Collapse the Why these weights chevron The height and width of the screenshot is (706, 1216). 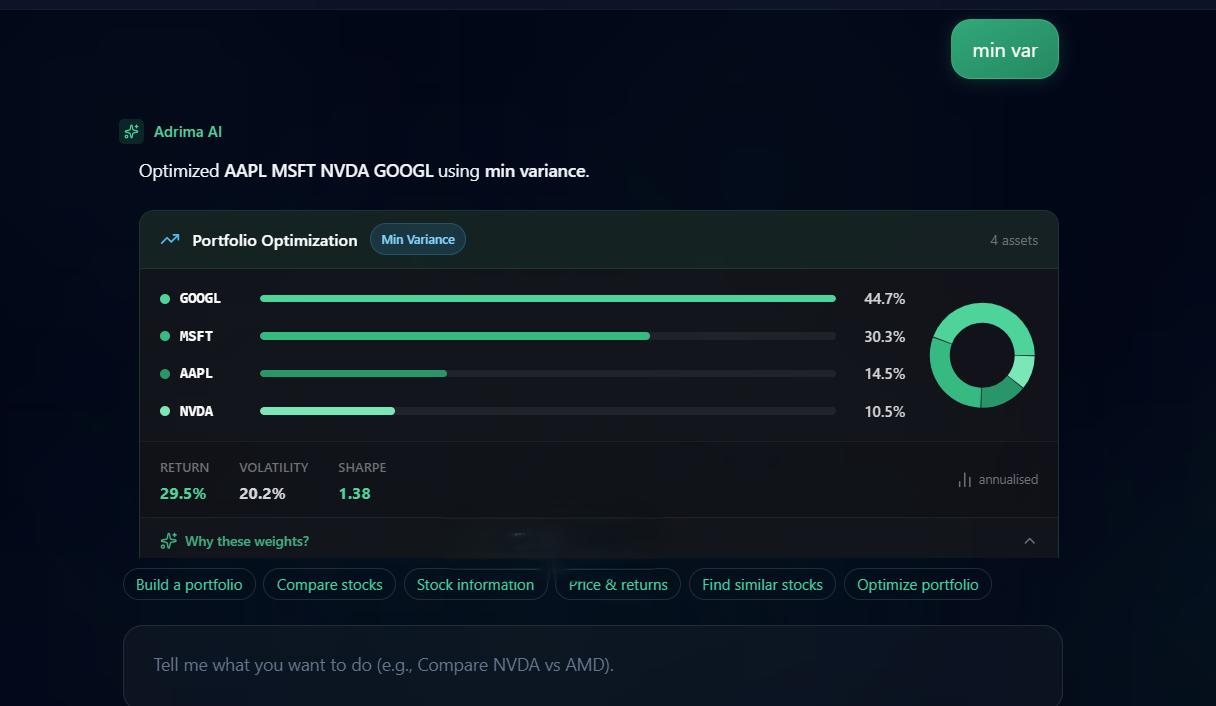coord(1030,541)
